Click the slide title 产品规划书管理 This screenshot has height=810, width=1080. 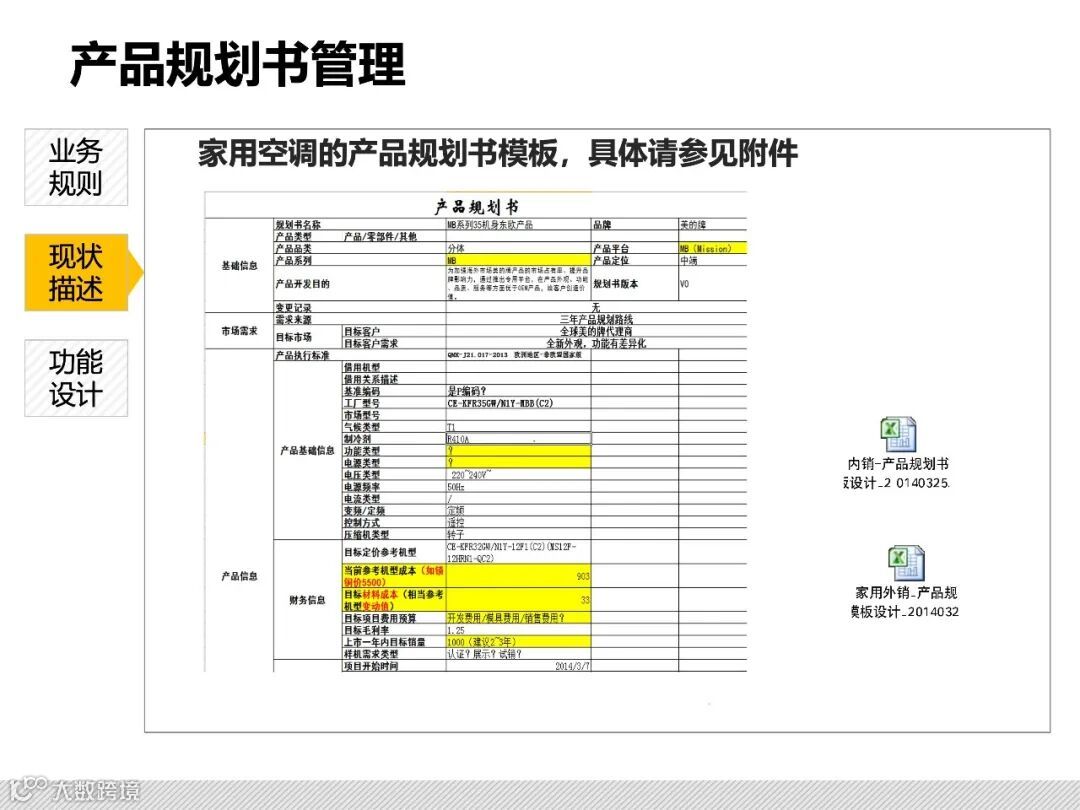(238, 64)
